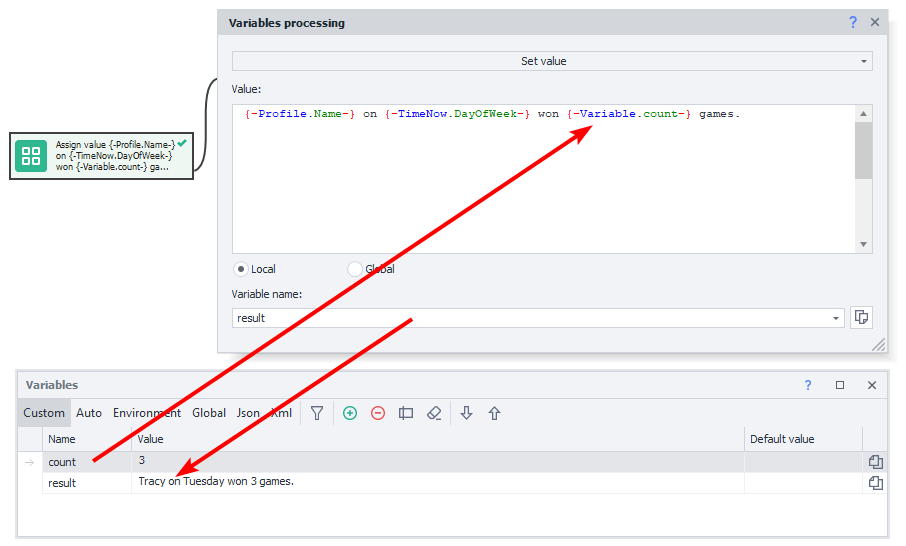
Task: Move variable down with down arrow icon
Action: [x=466, y=413]
